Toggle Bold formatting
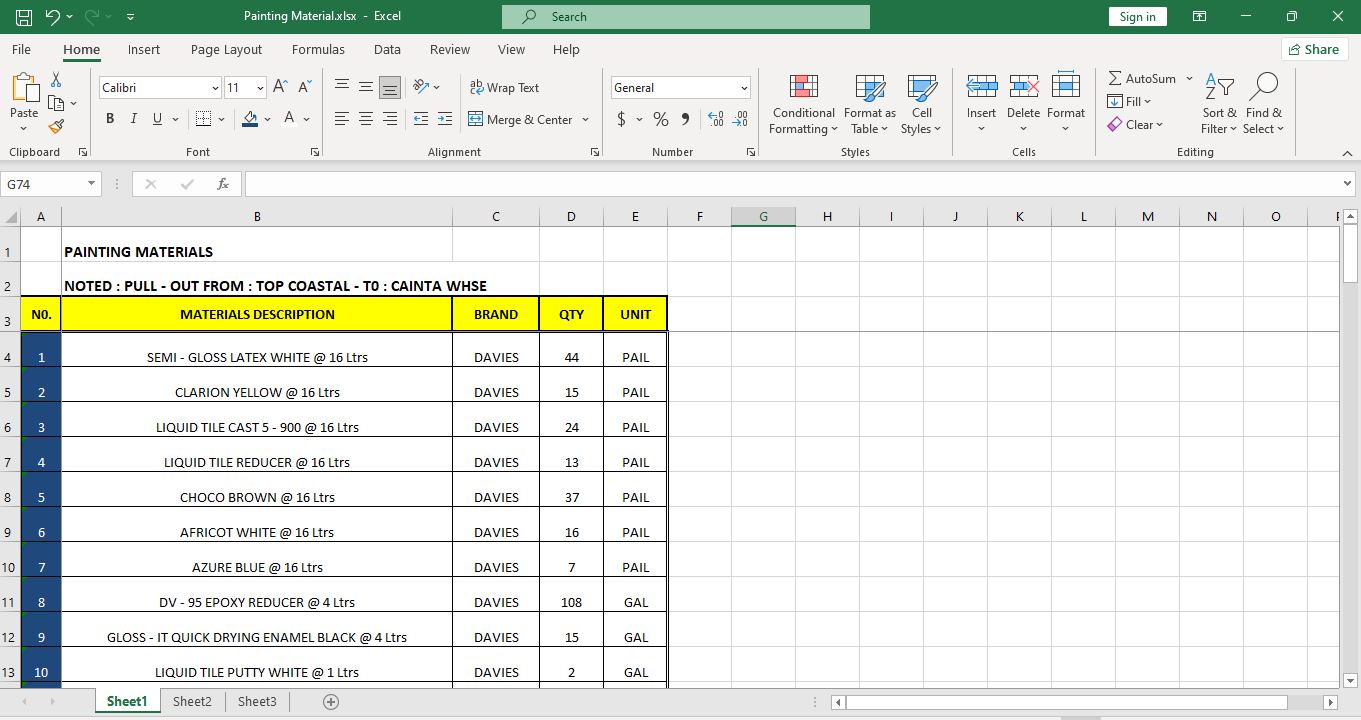The width and height of the screenshot is (1361, 720). pyautogui.click(x=110, y=119)
